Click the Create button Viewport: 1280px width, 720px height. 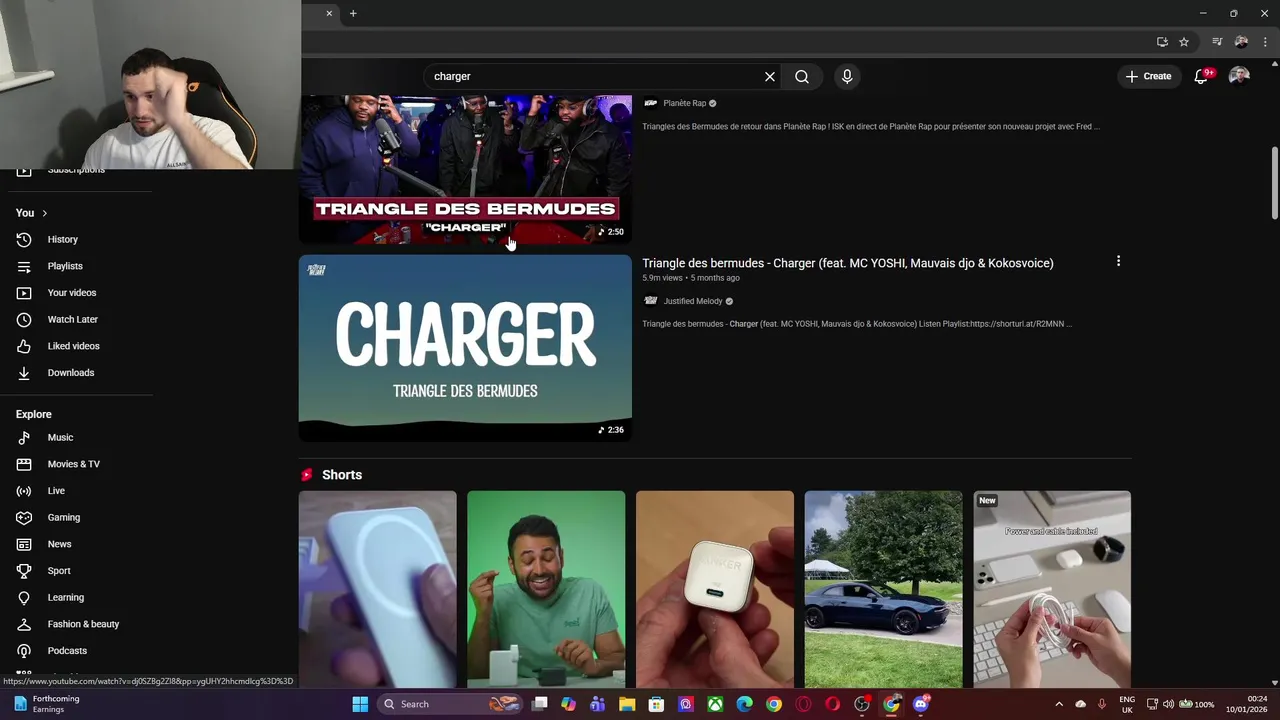(x=1148, y=76)
